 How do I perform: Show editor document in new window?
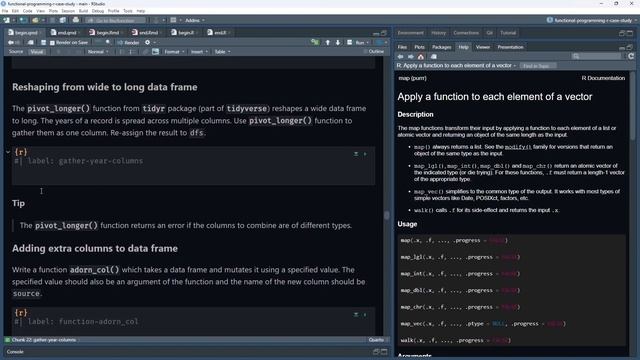click(31, 42)
